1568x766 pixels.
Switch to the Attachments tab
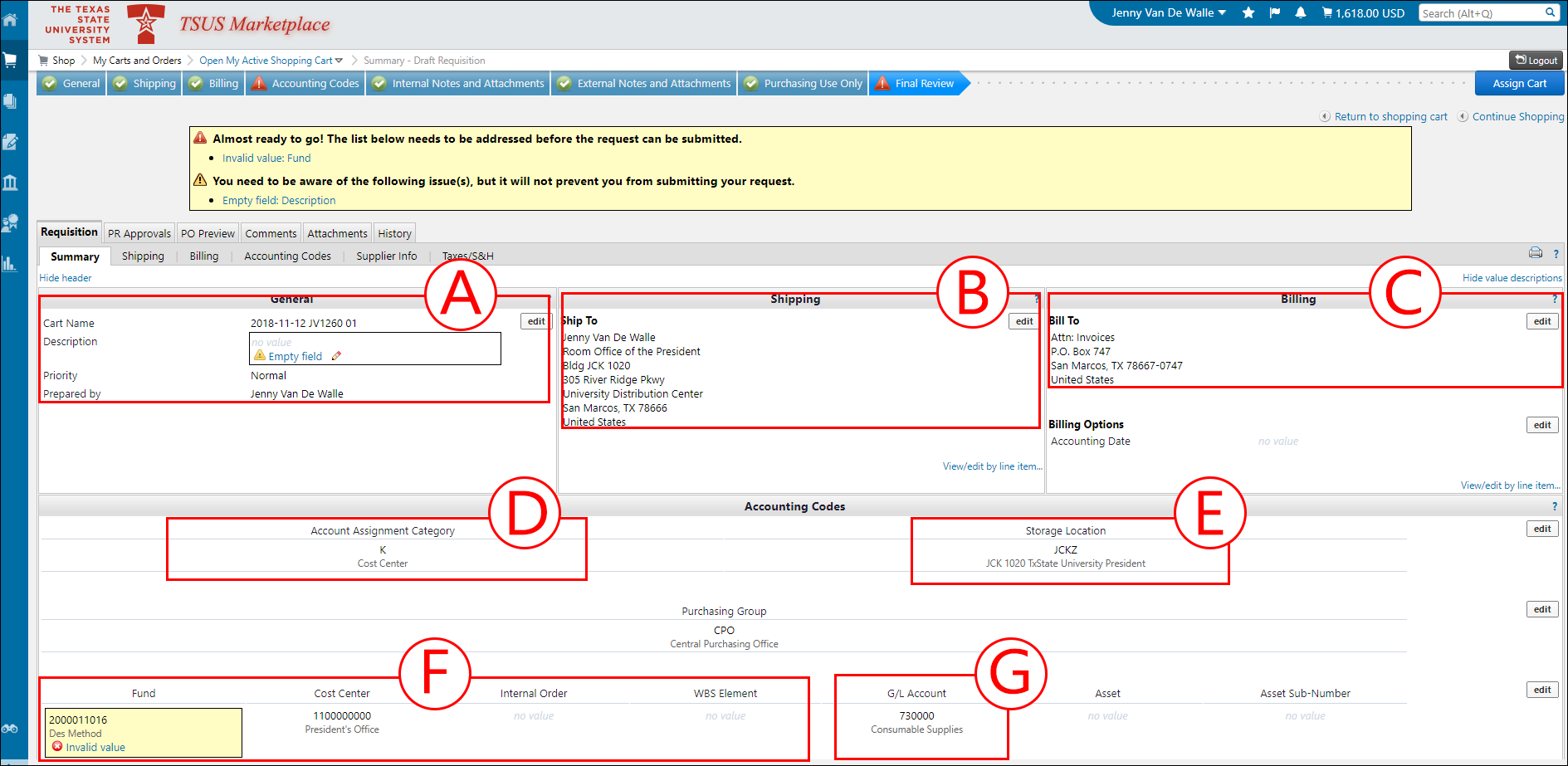[x=337, y=233]
